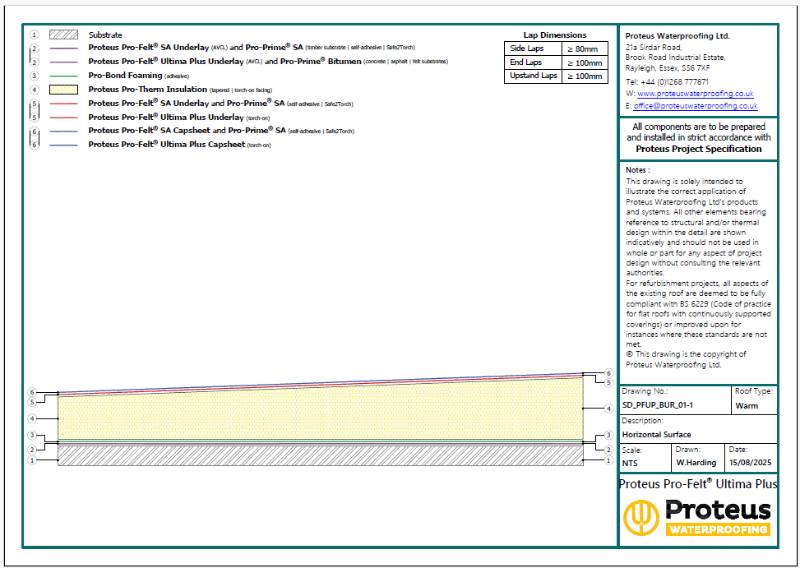The image size is (800, 568).
Task: Click callout marker 5 right of section
Action: (x=608, y=382)
